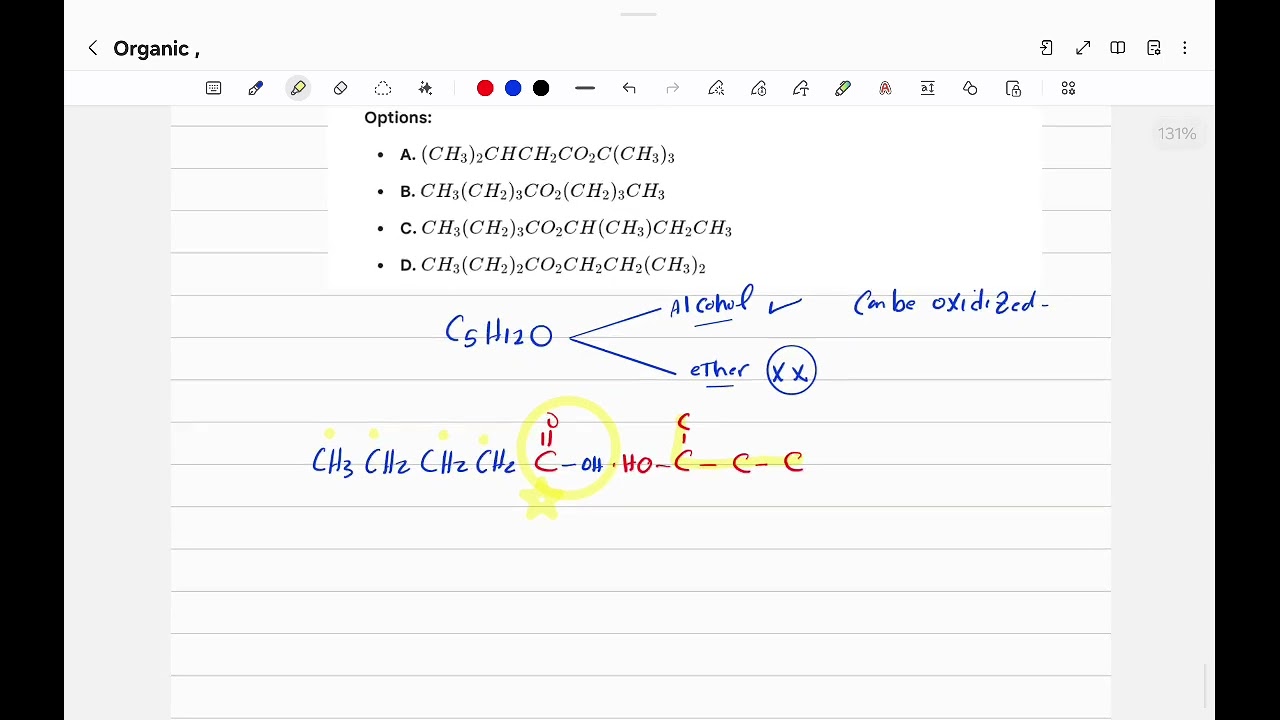This screenshot has height=720, width=1280.
Task: Go back using the arrow beside Organic
Action: coord(92,48)
